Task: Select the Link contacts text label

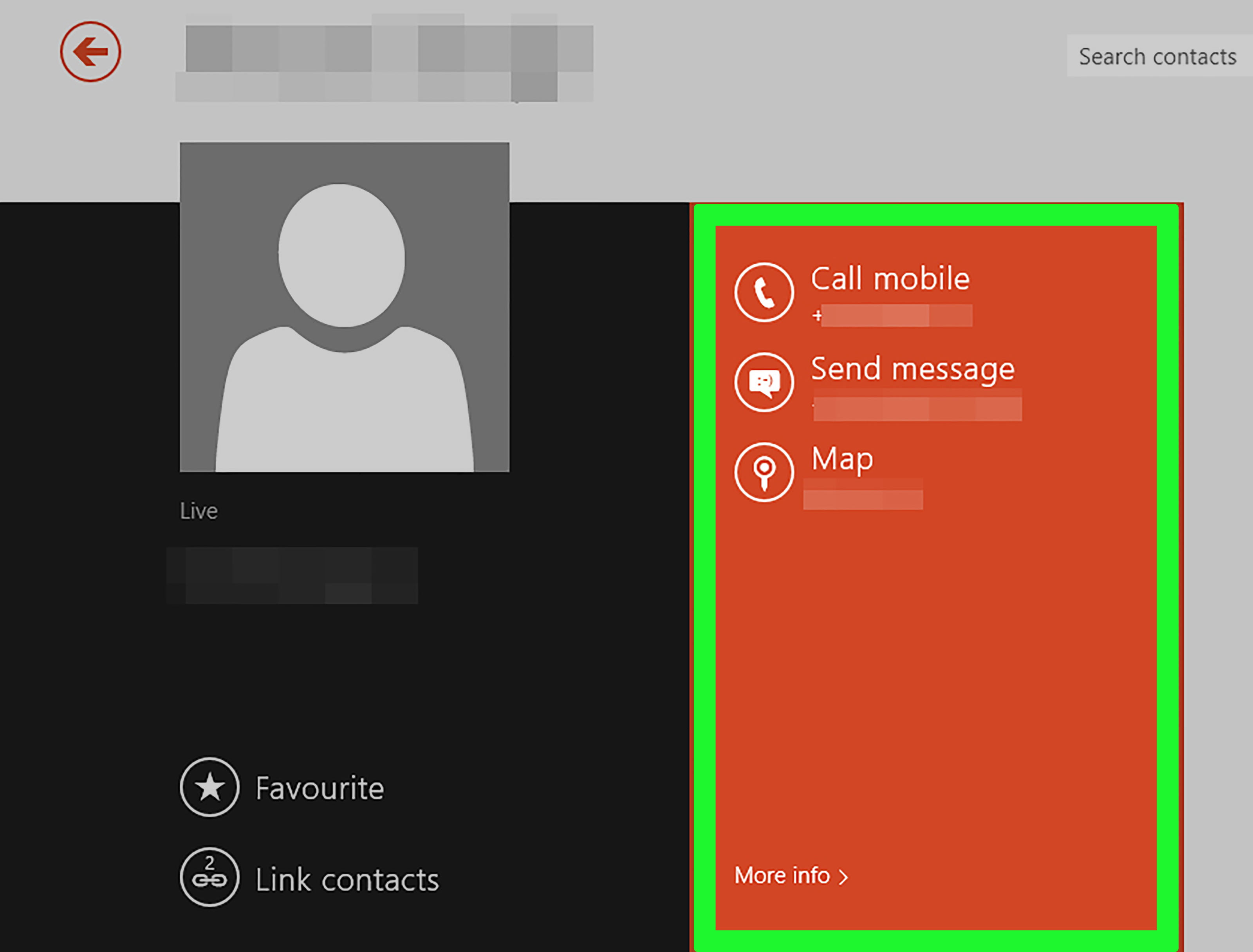Action: (x=347, y=880)
